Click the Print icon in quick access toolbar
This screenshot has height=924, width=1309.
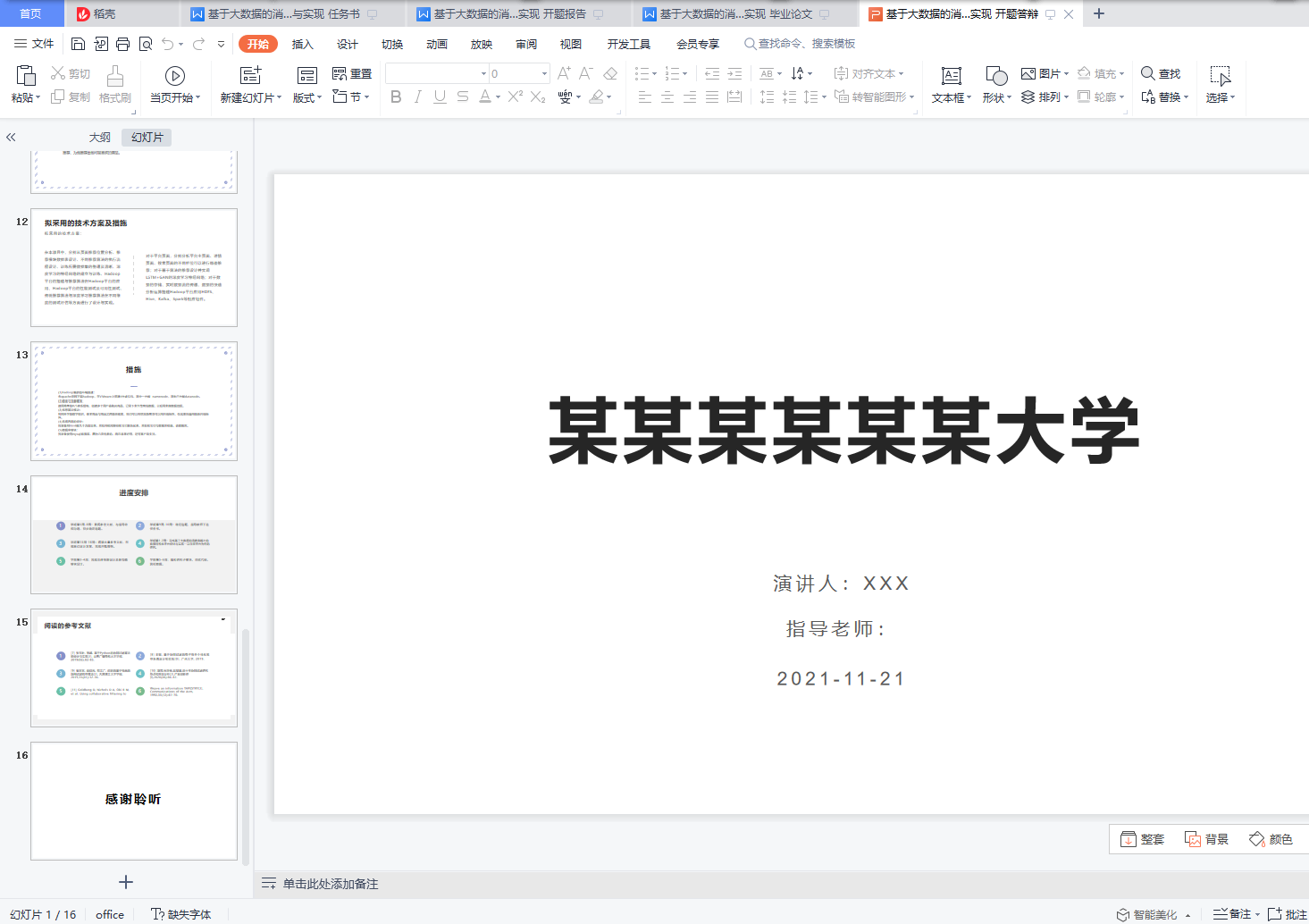(x=122, y=44)
